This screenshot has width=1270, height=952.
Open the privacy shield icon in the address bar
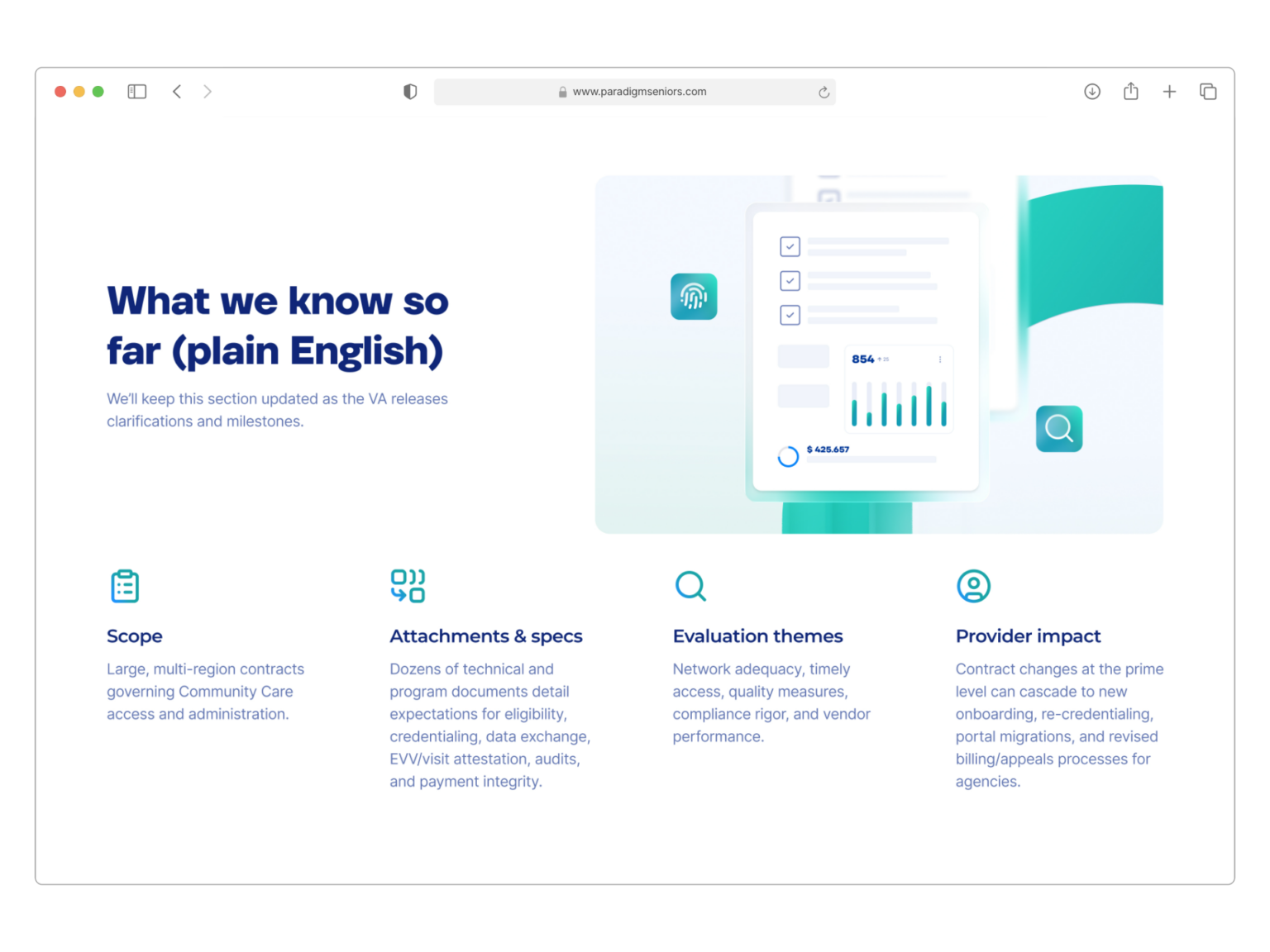coord(410,92)
